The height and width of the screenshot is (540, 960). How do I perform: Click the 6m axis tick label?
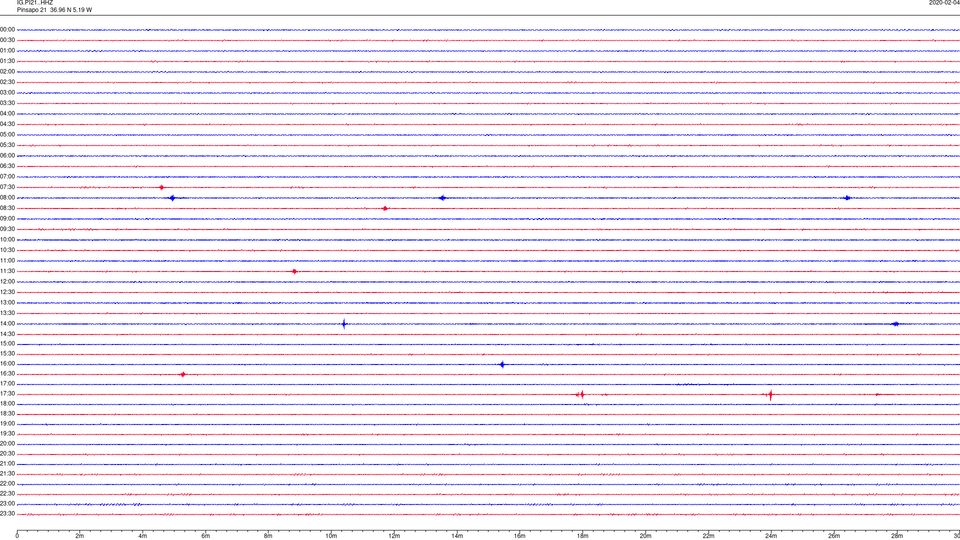click(206, 536)
